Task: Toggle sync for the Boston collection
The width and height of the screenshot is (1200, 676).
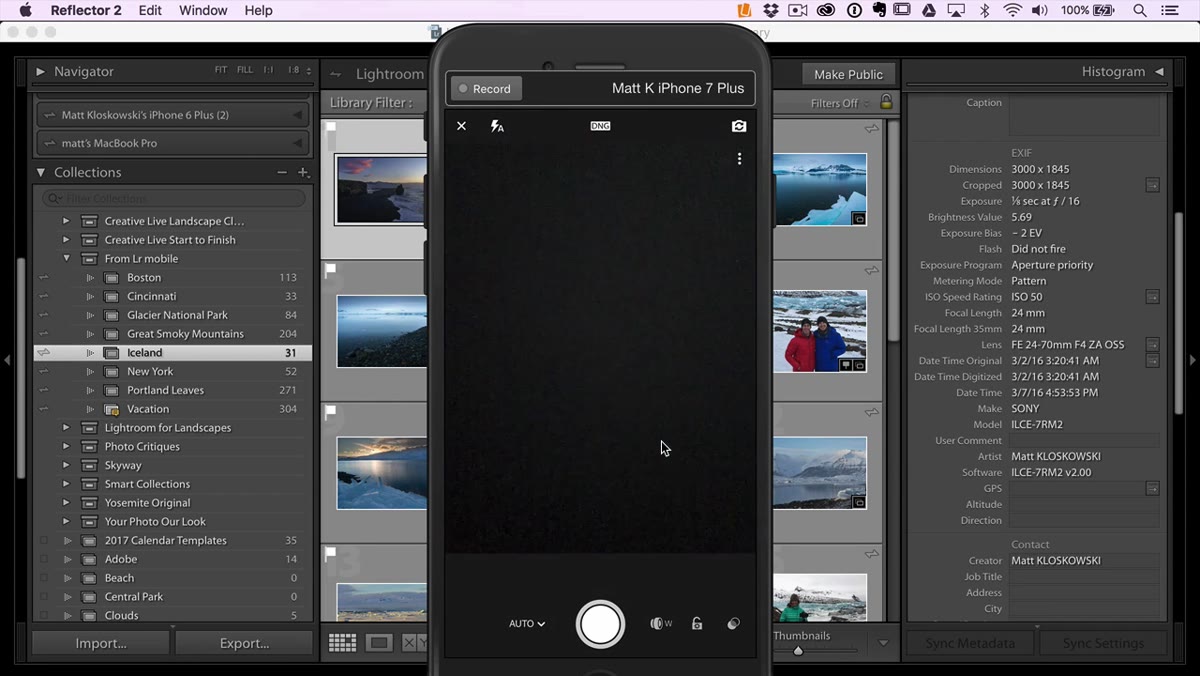Action: [43, 278]
